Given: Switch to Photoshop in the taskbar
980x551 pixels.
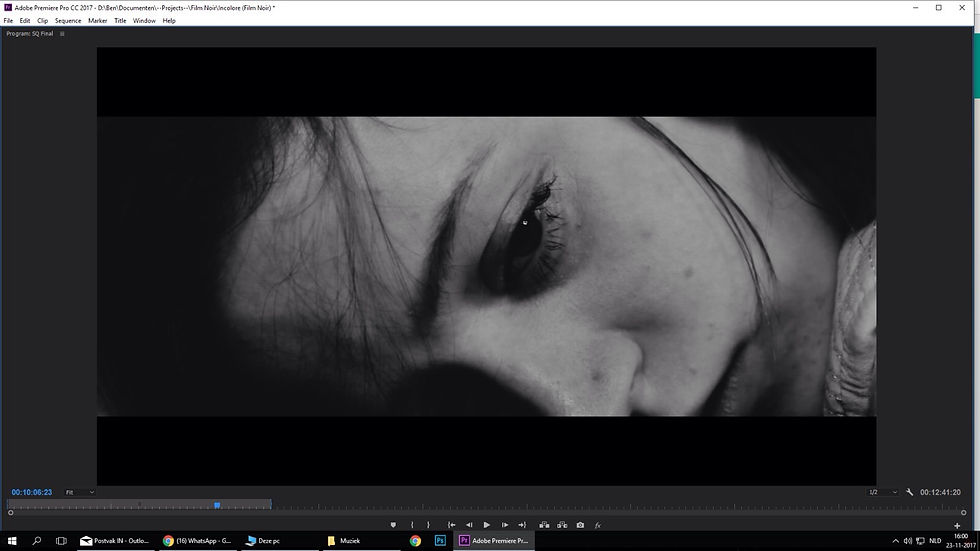Looking at the screenshot, I should [x=440, y=541].
